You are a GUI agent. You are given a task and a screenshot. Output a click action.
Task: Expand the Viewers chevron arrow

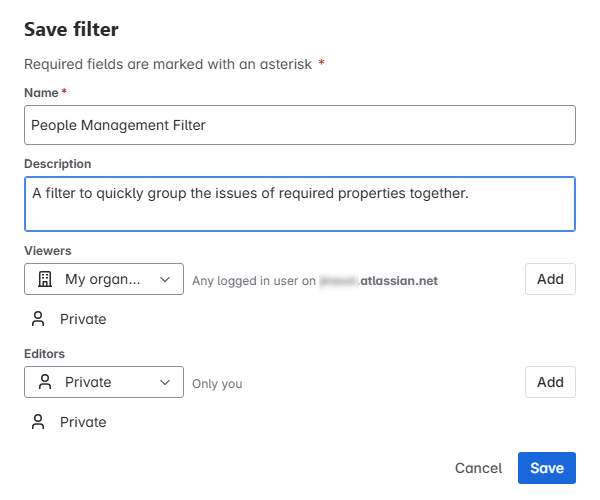pos(165,280)
